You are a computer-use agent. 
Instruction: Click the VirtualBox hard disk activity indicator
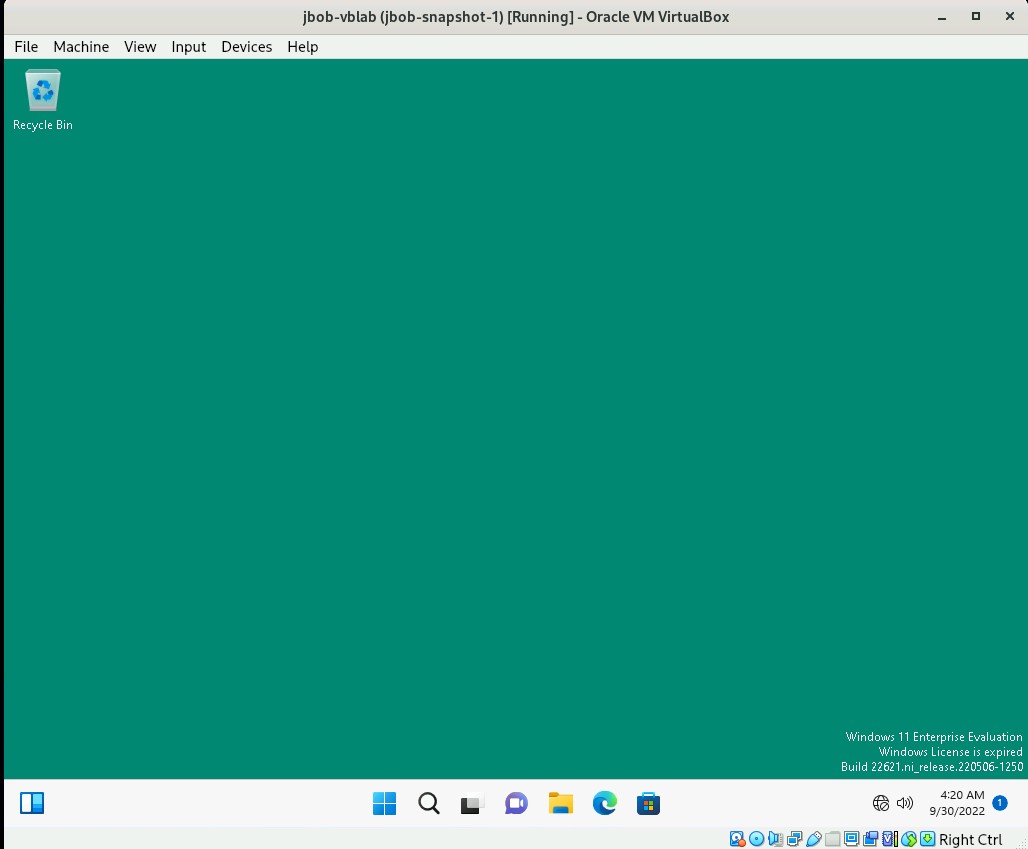pyautogui.click(x=737, y=839)
